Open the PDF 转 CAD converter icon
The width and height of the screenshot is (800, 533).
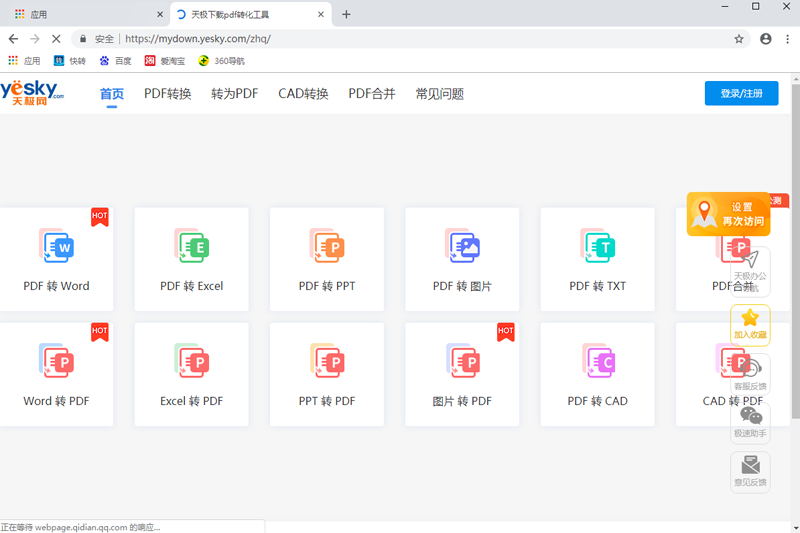coord(597,361)
